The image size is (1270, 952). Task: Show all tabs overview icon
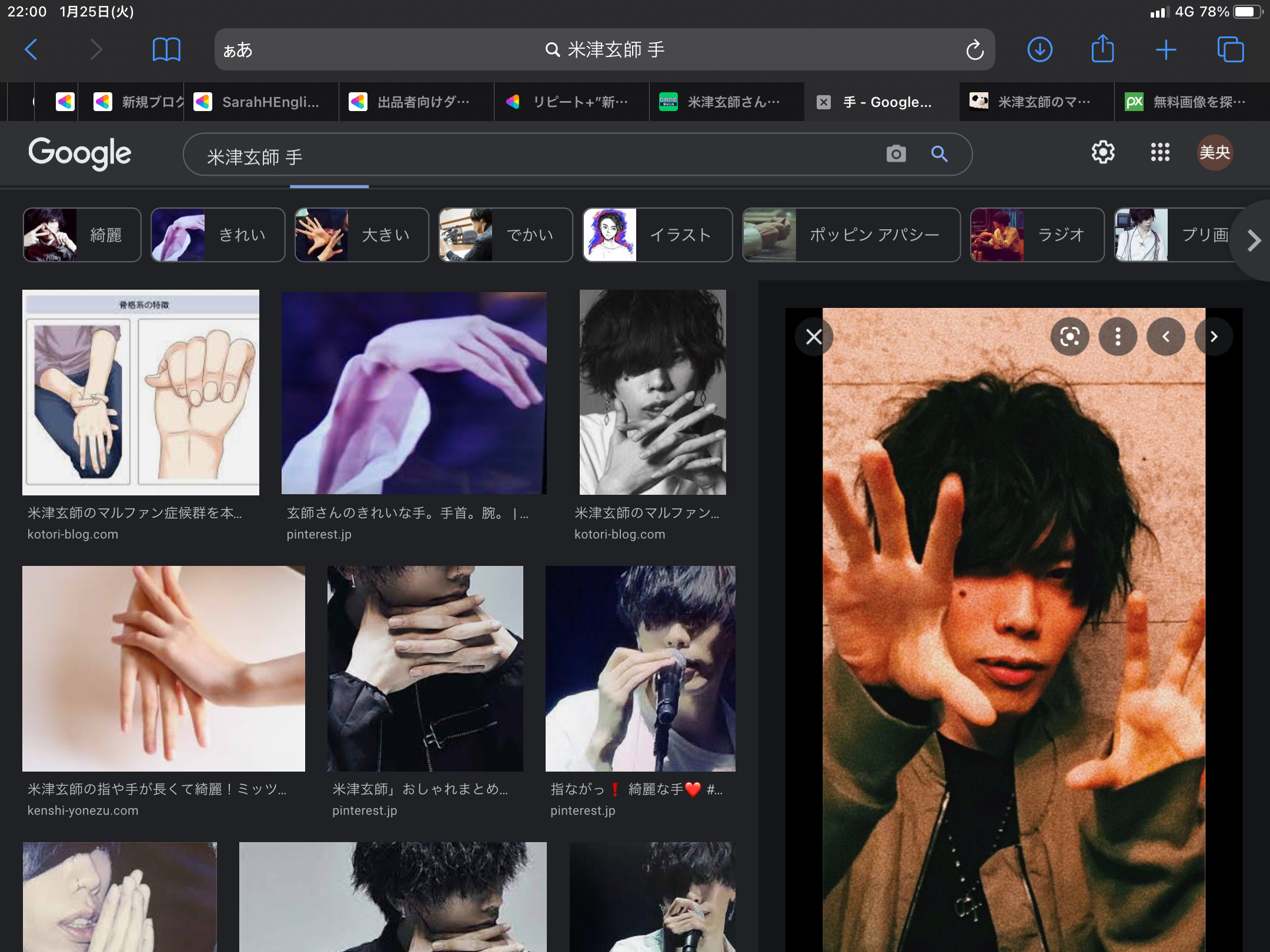pos(1230,50)
